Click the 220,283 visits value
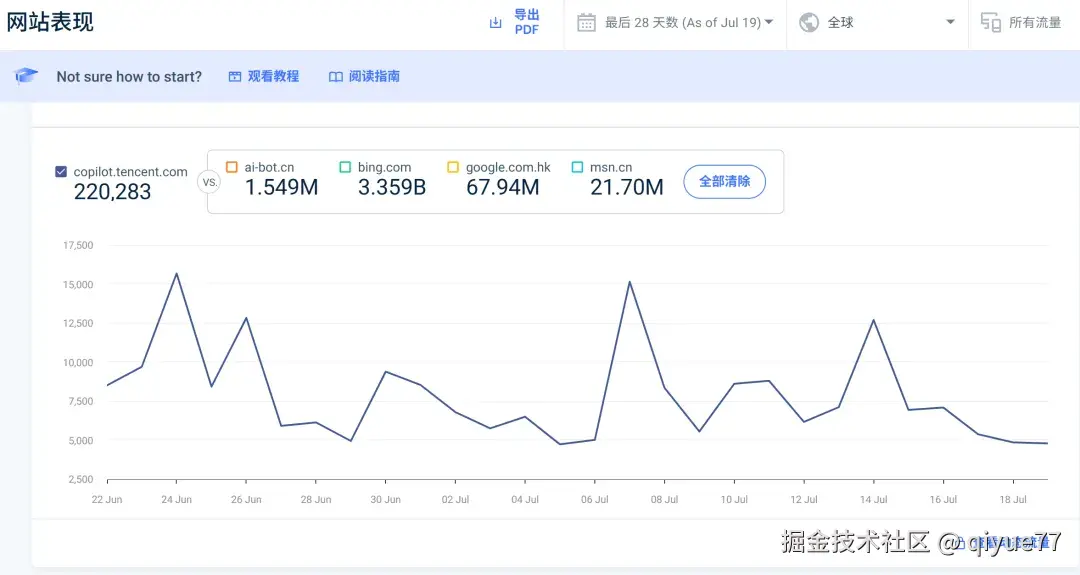 [112, 191]
